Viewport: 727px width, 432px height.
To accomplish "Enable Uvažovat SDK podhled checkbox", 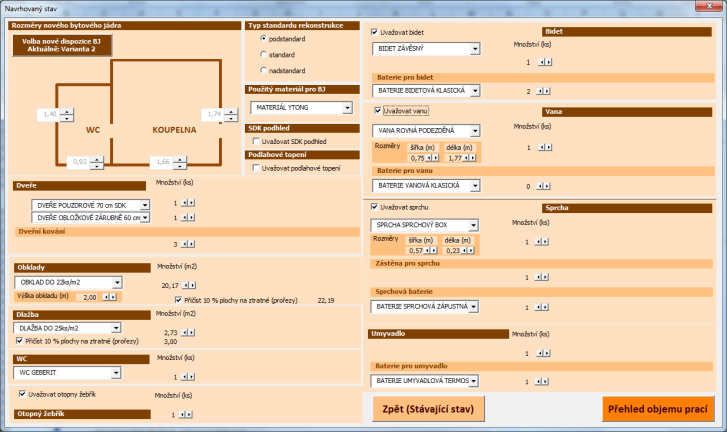I will 256,141.
